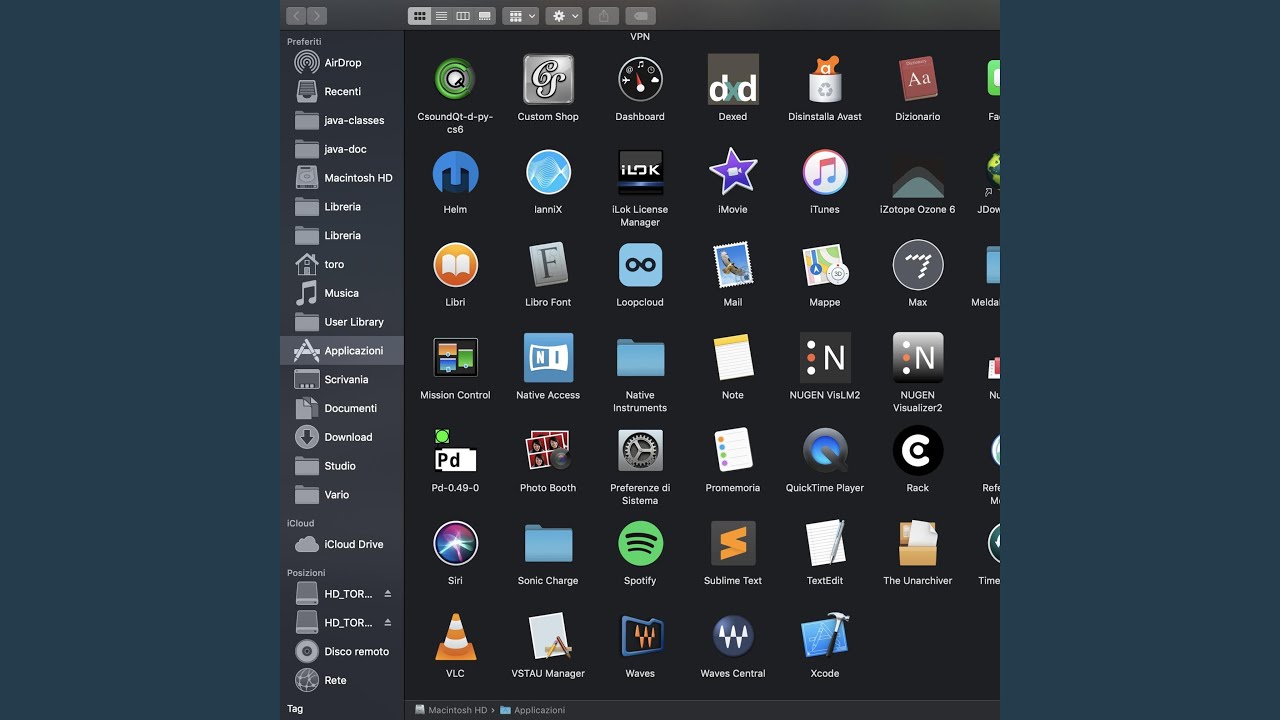
Task: Click the TextEdit icon
Action: tap(825, 544)
